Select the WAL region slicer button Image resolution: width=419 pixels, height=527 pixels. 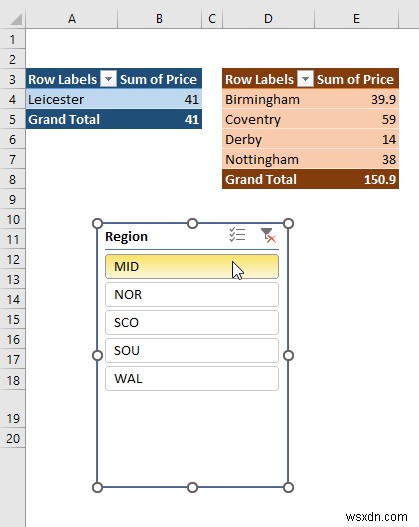(192, 379)
